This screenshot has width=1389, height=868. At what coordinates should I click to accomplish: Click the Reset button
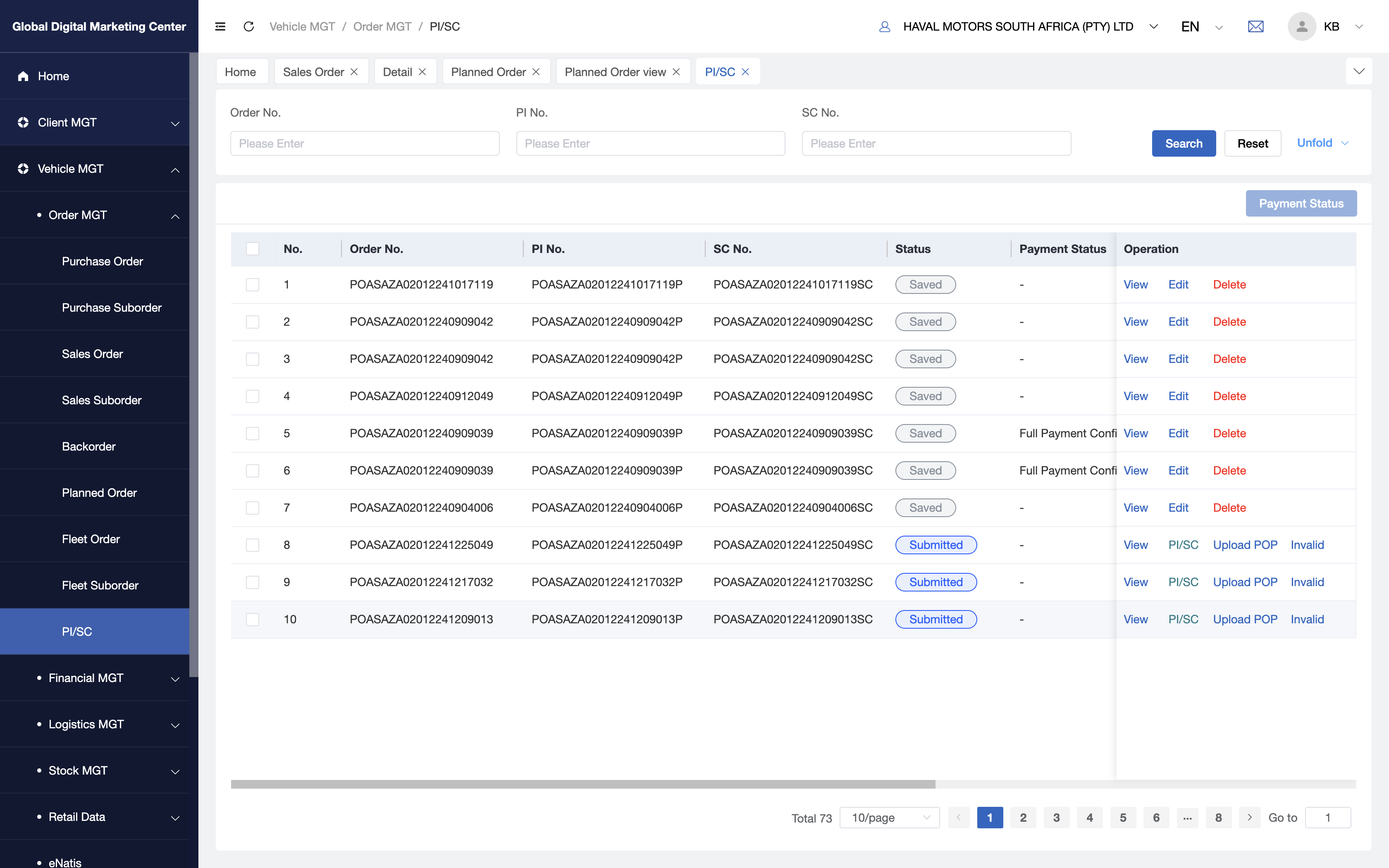[x=1253, y=143]
